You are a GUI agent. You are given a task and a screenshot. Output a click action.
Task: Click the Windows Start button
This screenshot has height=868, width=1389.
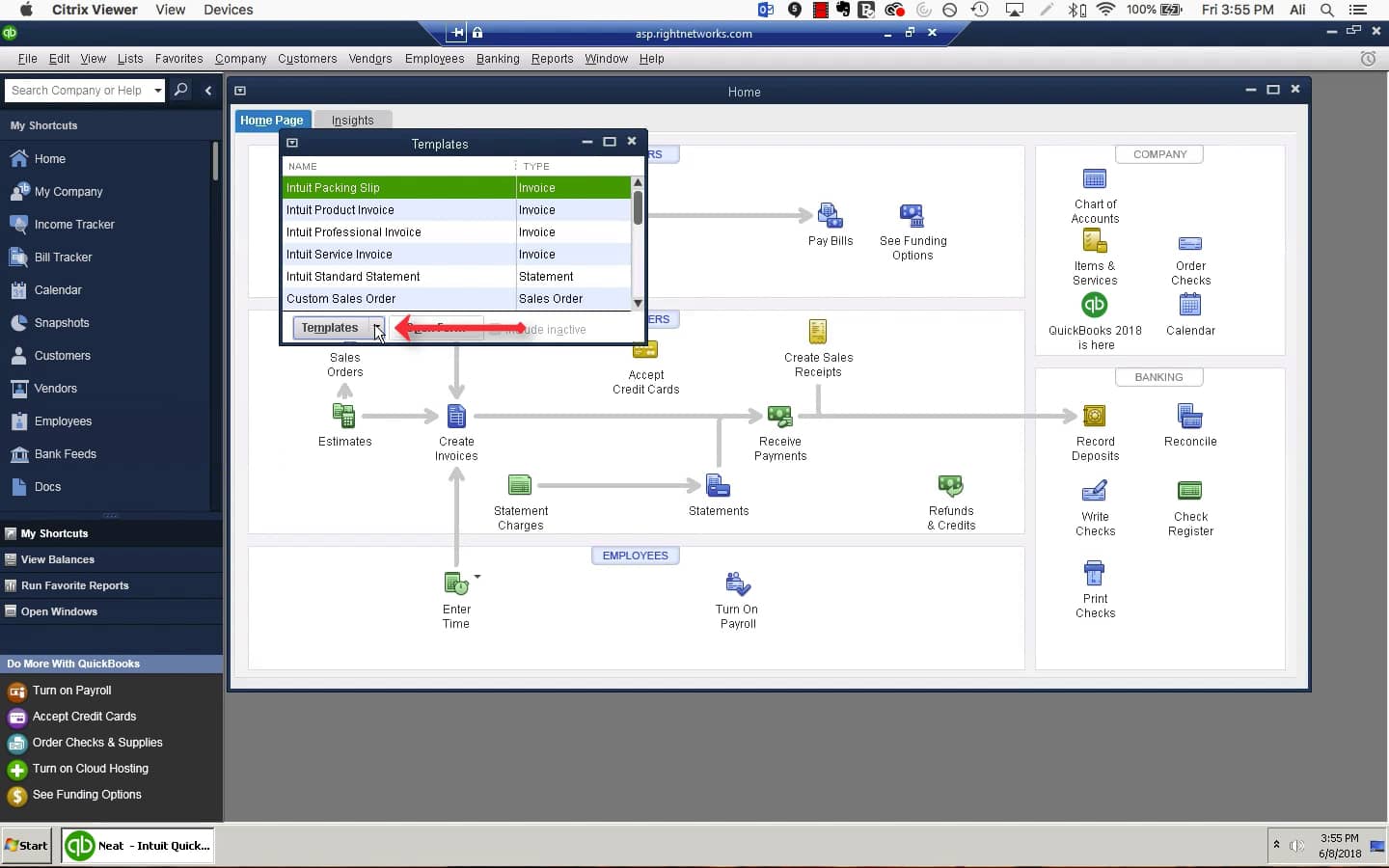27,846
